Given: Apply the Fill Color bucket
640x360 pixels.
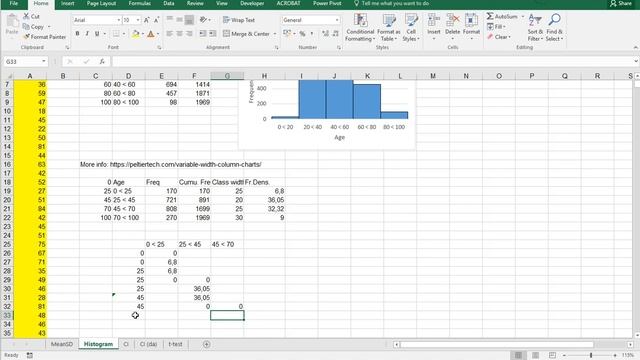Looking at the screenshot, I should click(x=136, y=34).
